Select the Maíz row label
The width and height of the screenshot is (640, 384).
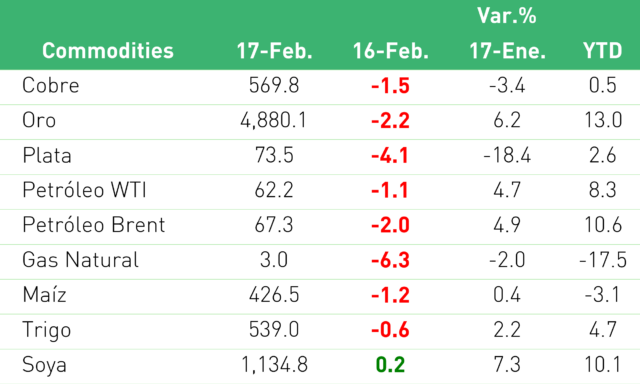click(x=44, y=295)
